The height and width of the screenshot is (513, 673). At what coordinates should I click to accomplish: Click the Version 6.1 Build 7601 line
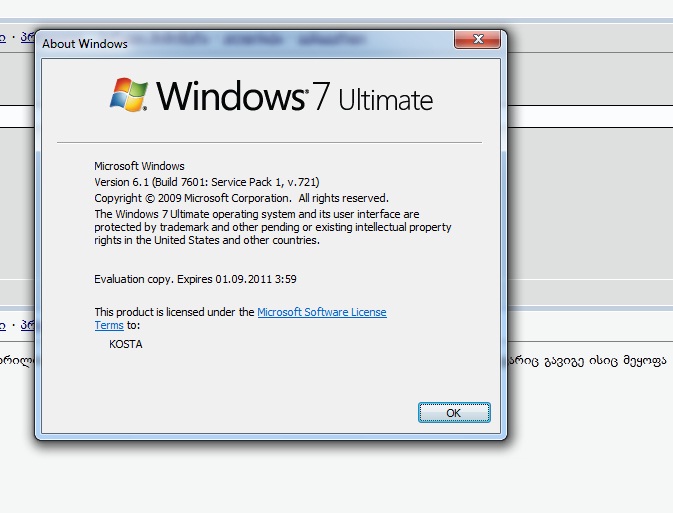click(207, 182)
